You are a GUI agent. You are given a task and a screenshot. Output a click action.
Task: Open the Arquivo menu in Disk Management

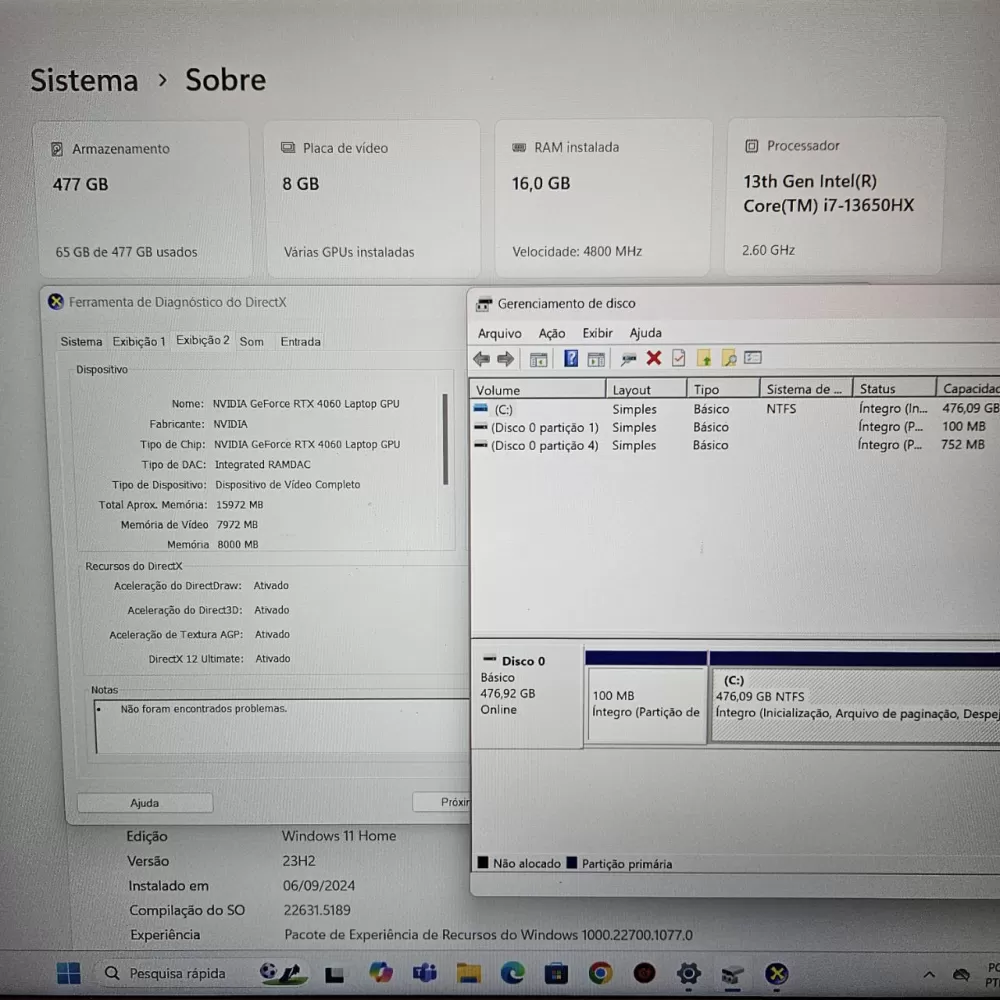(x=499, y=334)
